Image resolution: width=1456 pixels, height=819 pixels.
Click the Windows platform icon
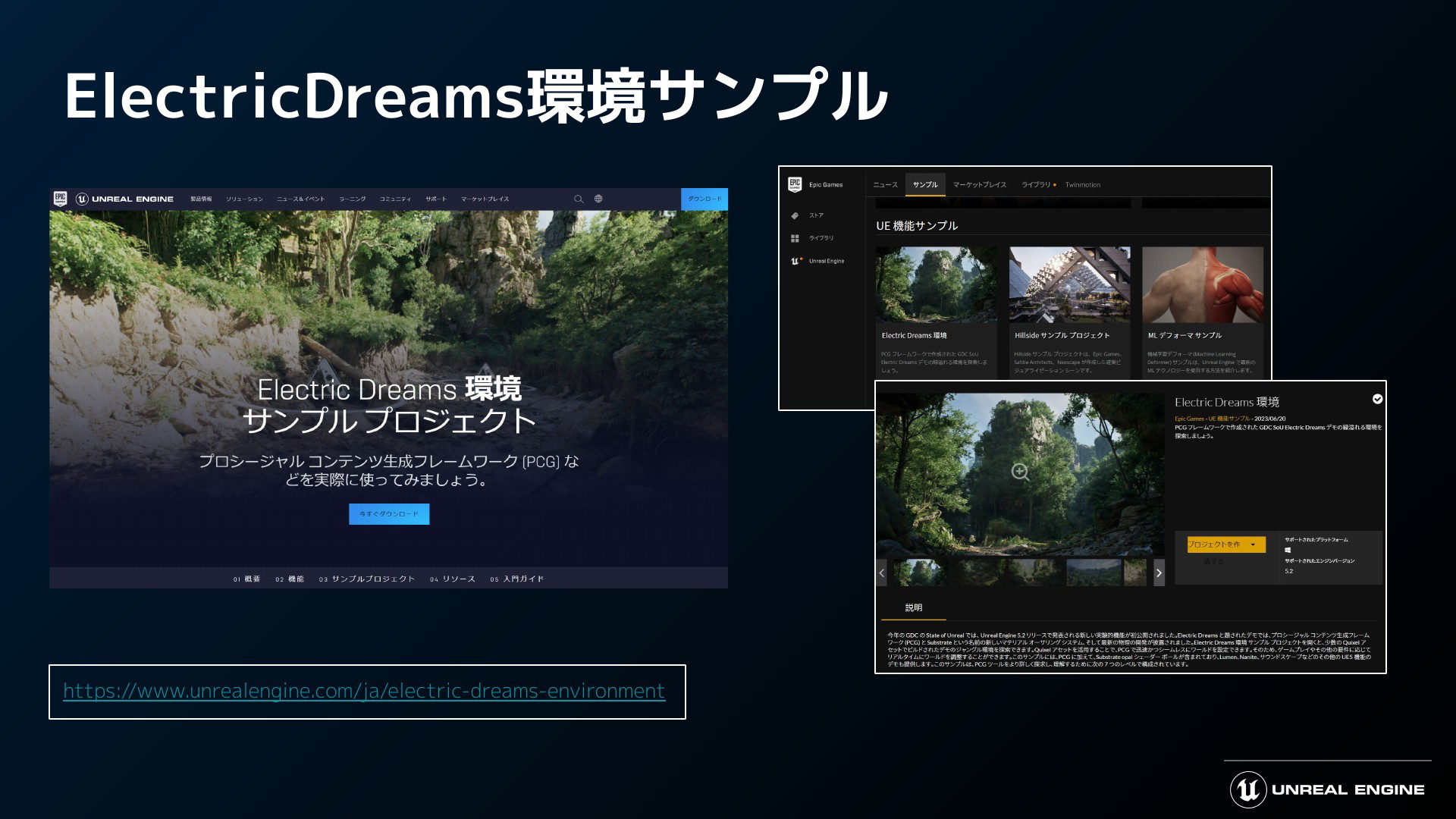pos(1288,550)
